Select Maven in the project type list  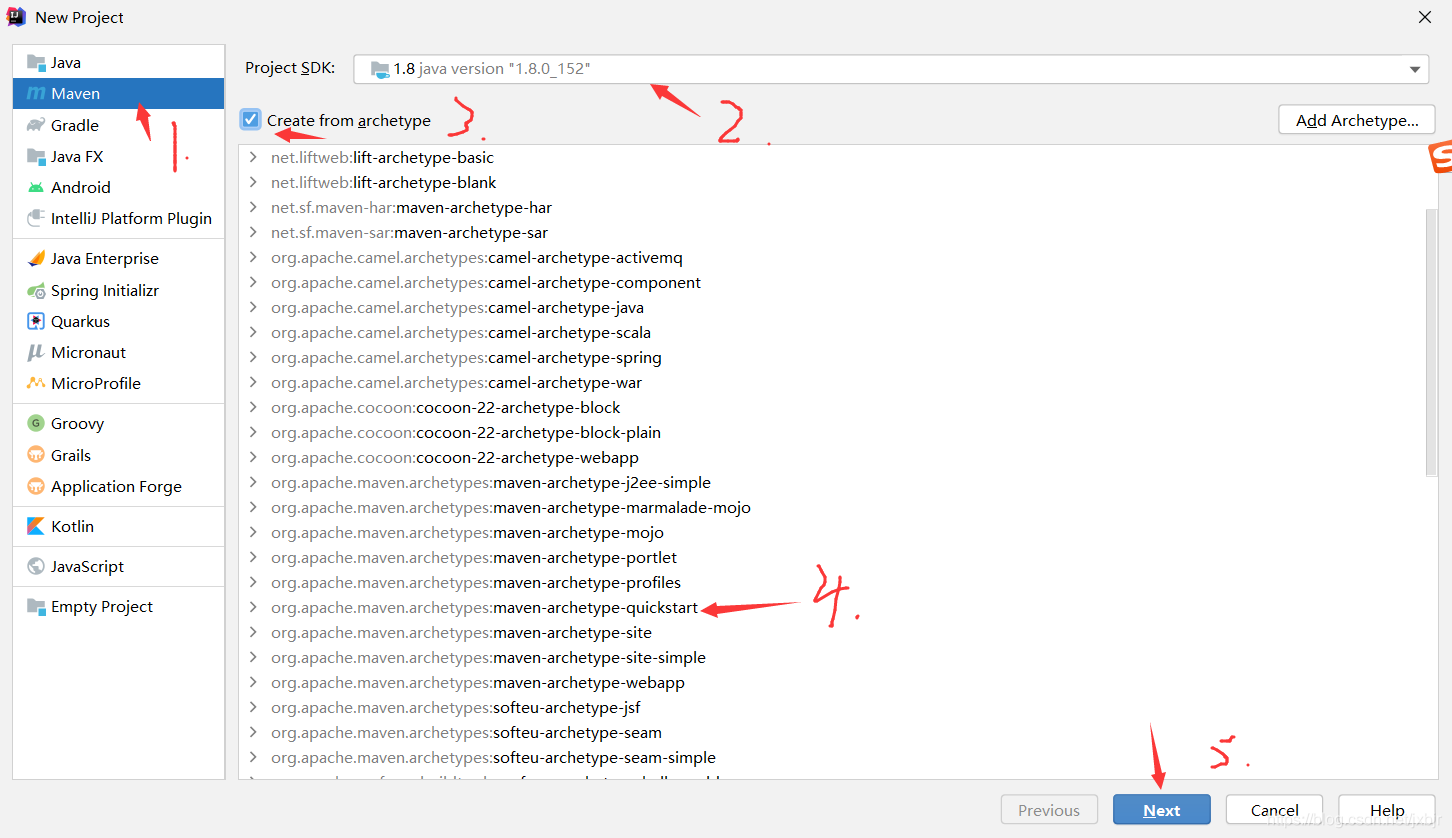tap(118, 93)
